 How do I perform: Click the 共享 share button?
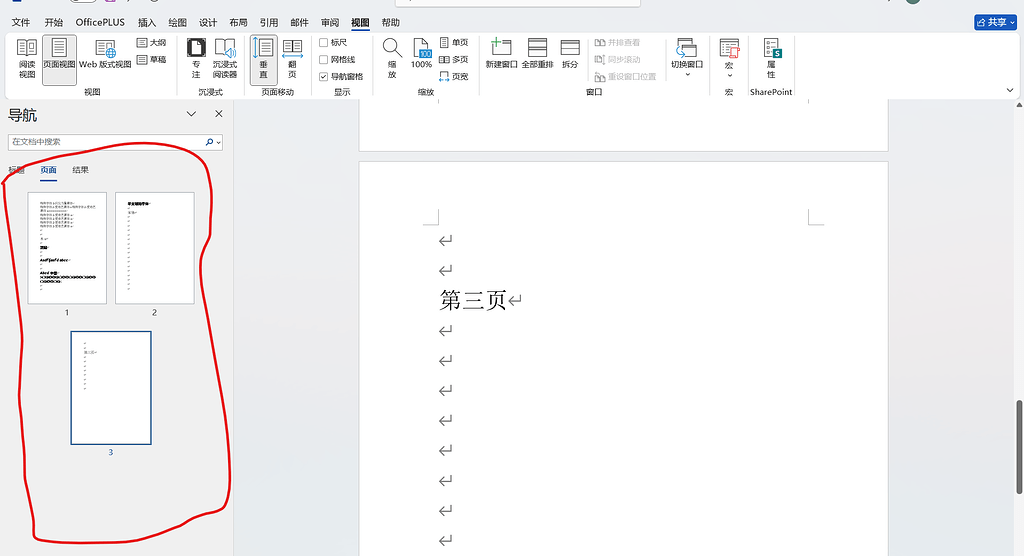995,22
